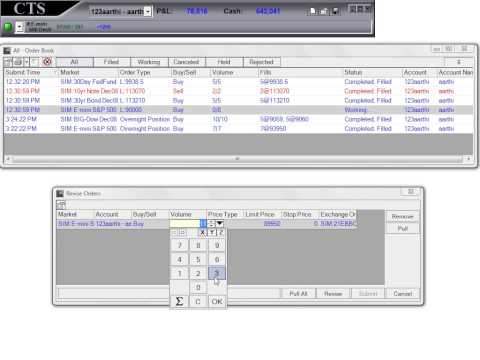Click the Order Book horizontal scrollbar

tap(237, 159)
